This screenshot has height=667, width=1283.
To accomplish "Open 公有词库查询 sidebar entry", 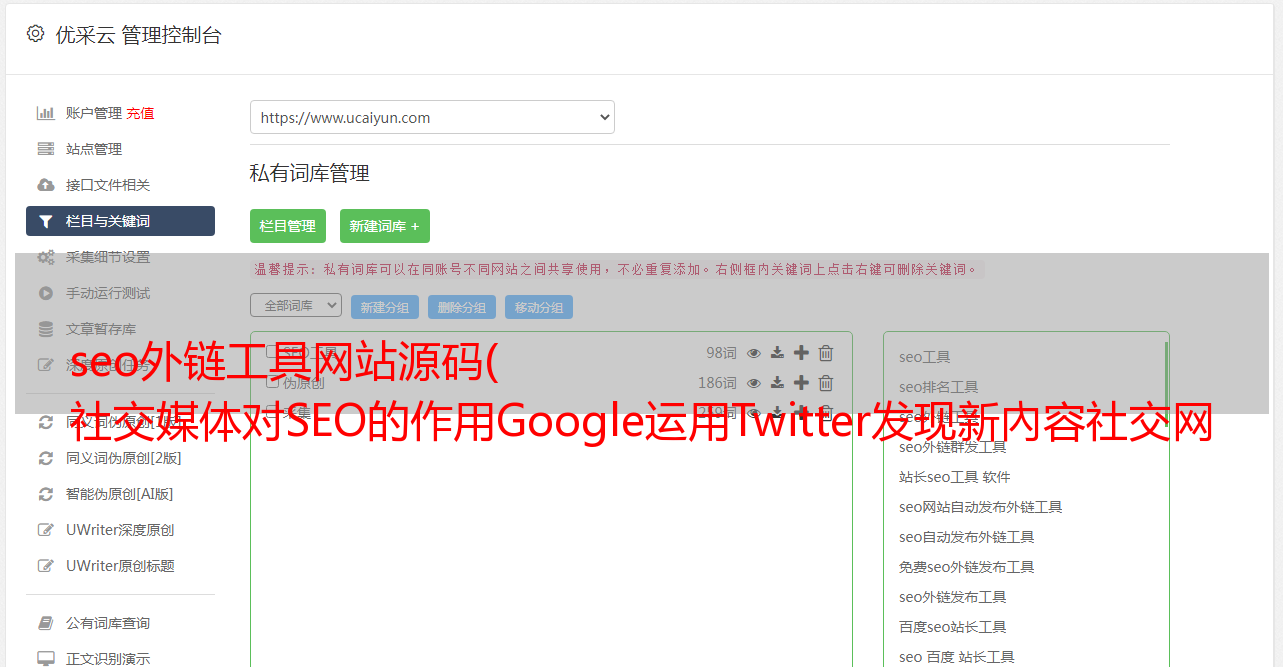I will coord(108,623).
